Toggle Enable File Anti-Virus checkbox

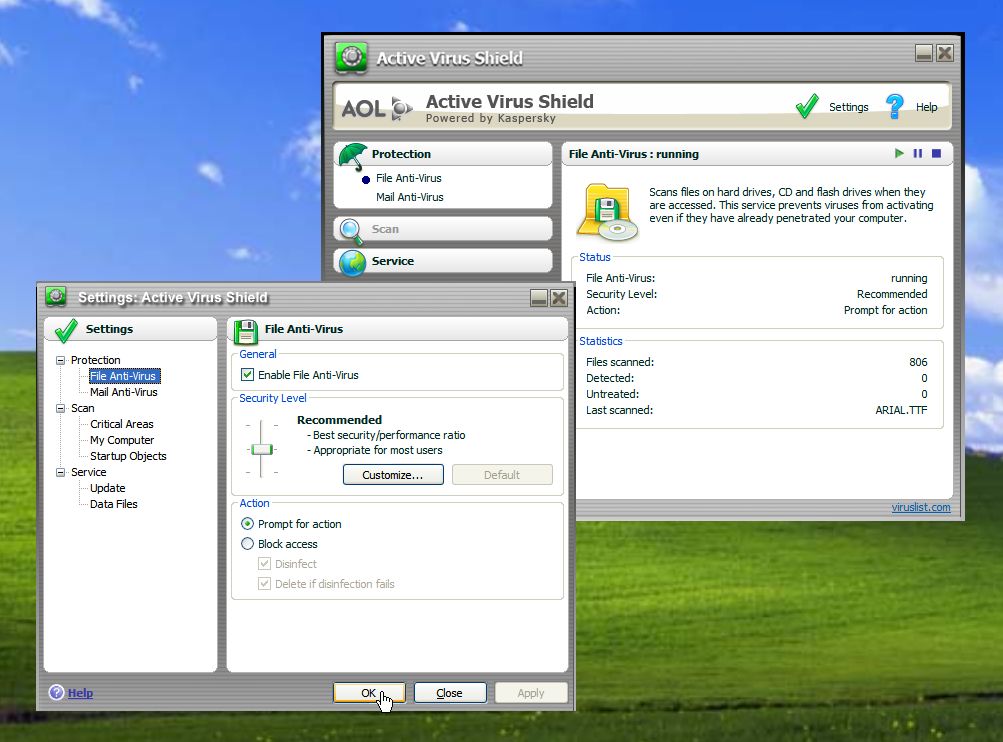tap(248, 375)
